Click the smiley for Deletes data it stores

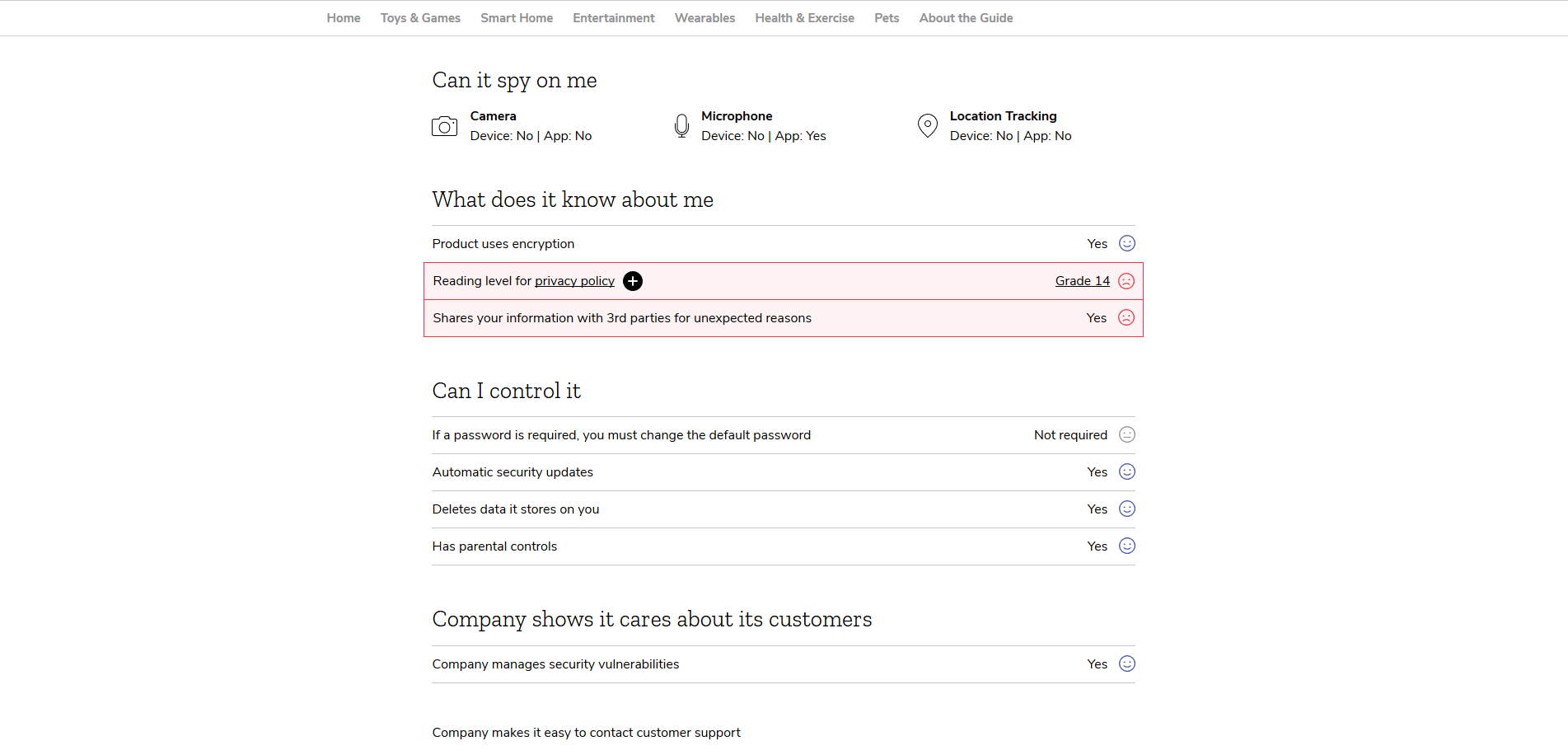point(1127,509)
